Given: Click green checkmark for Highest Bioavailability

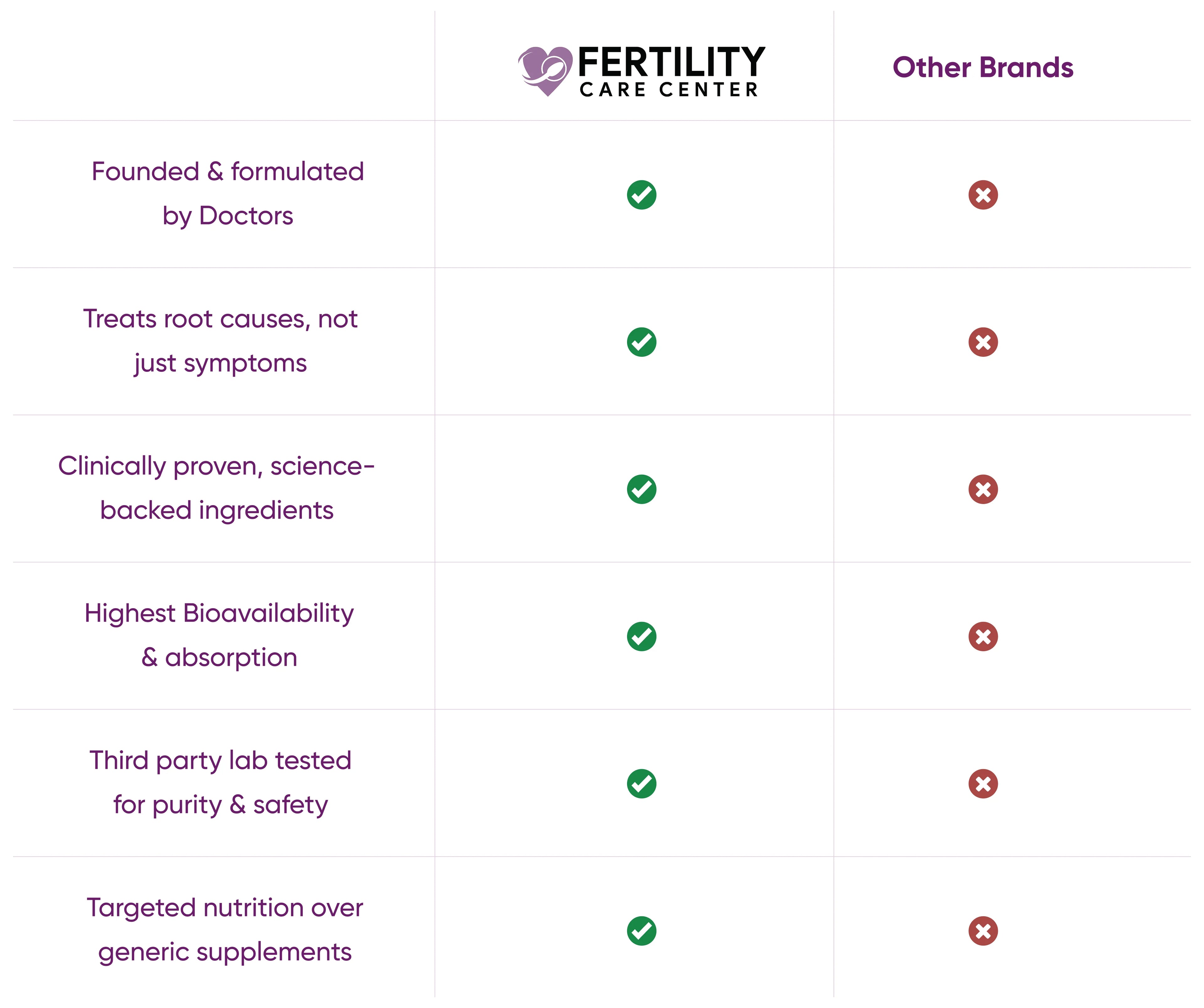Looking at the screenshot, I should [x=642, y=636].
